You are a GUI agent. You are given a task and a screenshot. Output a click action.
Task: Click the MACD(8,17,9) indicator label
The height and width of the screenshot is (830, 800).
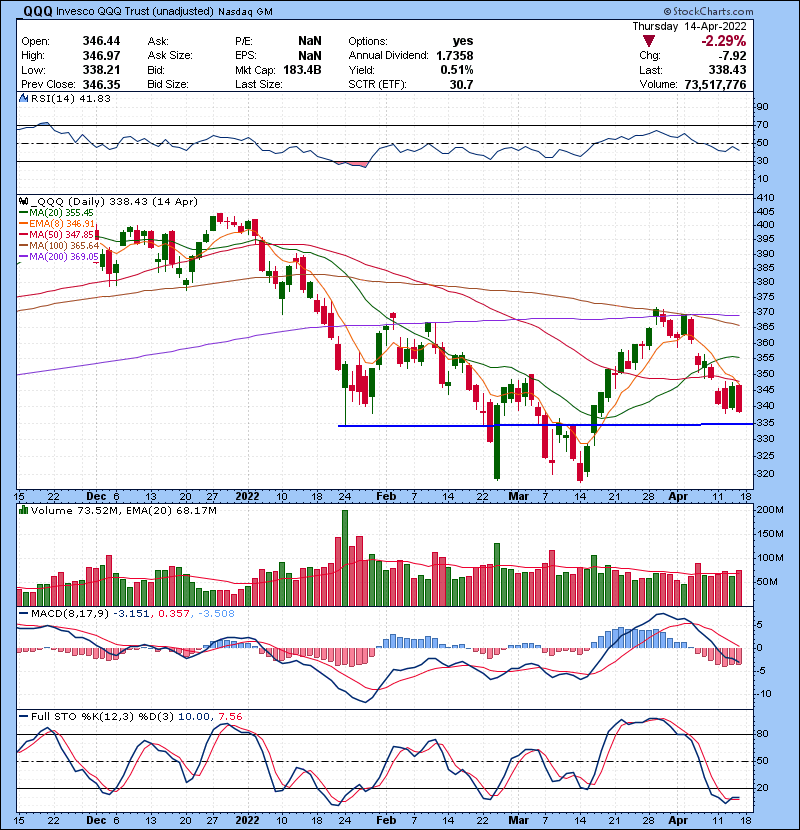(x=70, y=614)
